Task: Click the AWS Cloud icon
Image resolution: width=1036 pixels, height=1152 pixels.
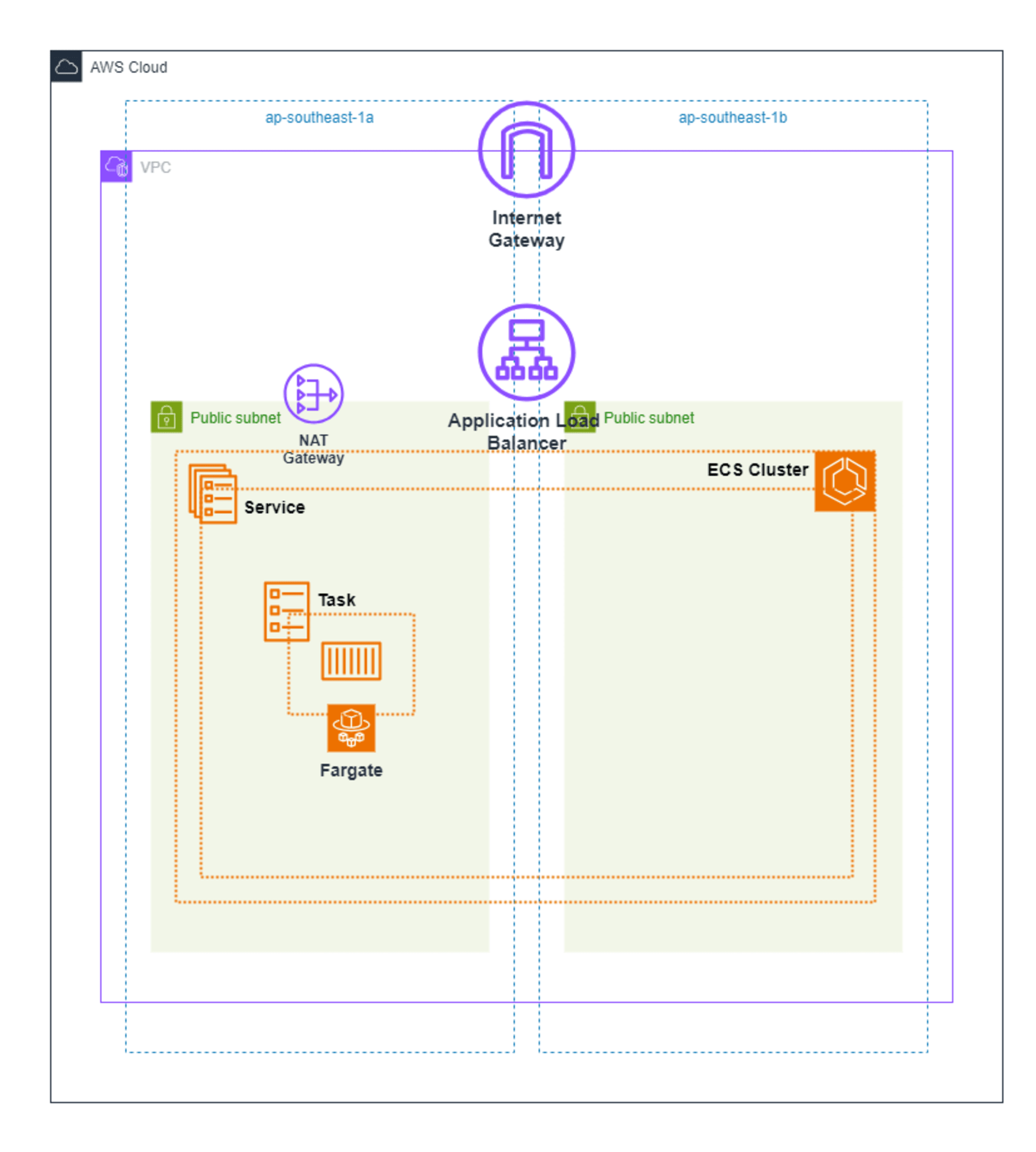Action: (x=66, y=67)
